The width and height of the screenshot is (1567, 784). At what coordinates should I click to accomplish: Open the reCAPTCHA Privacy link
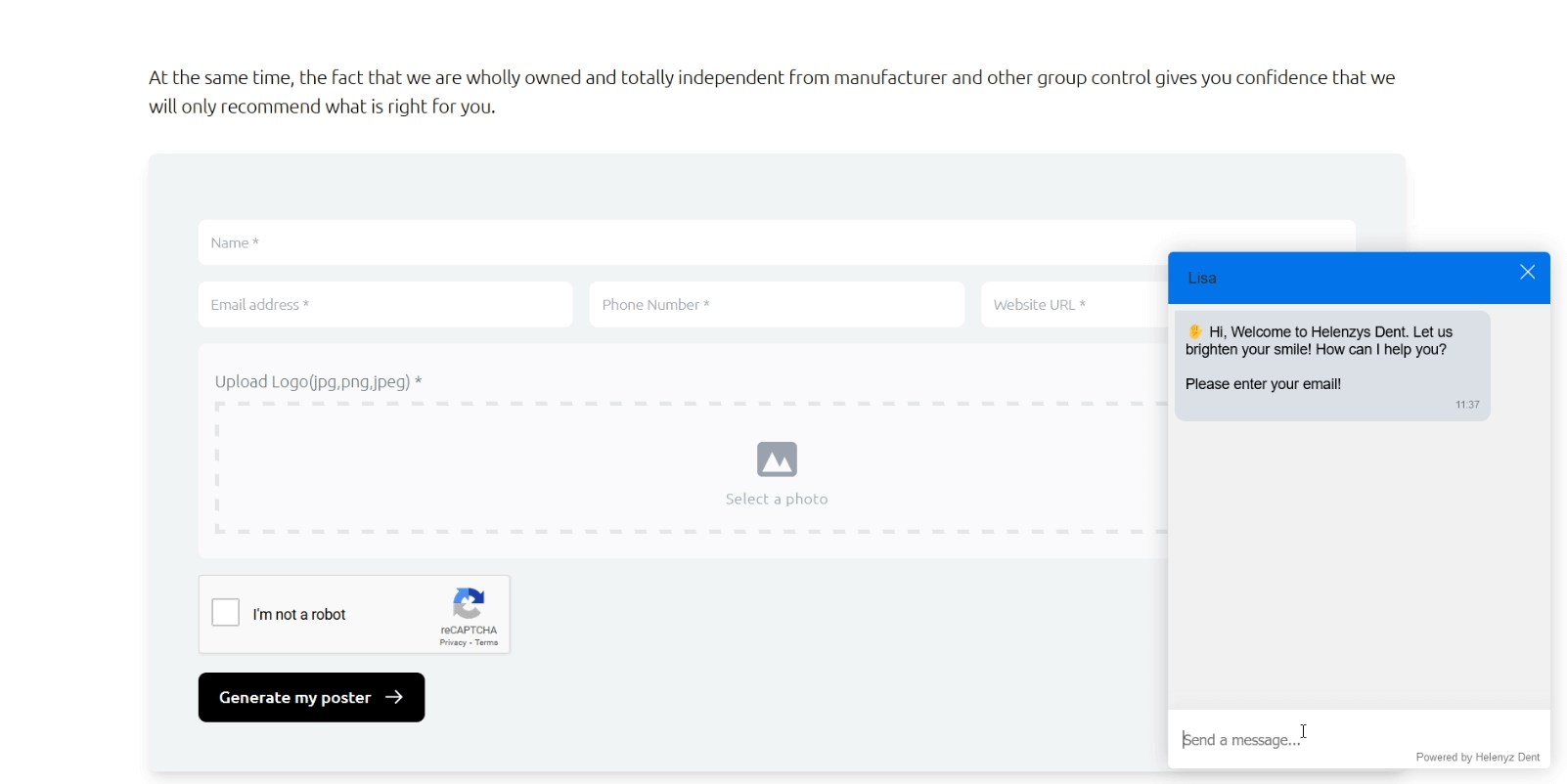click(452, 643)
